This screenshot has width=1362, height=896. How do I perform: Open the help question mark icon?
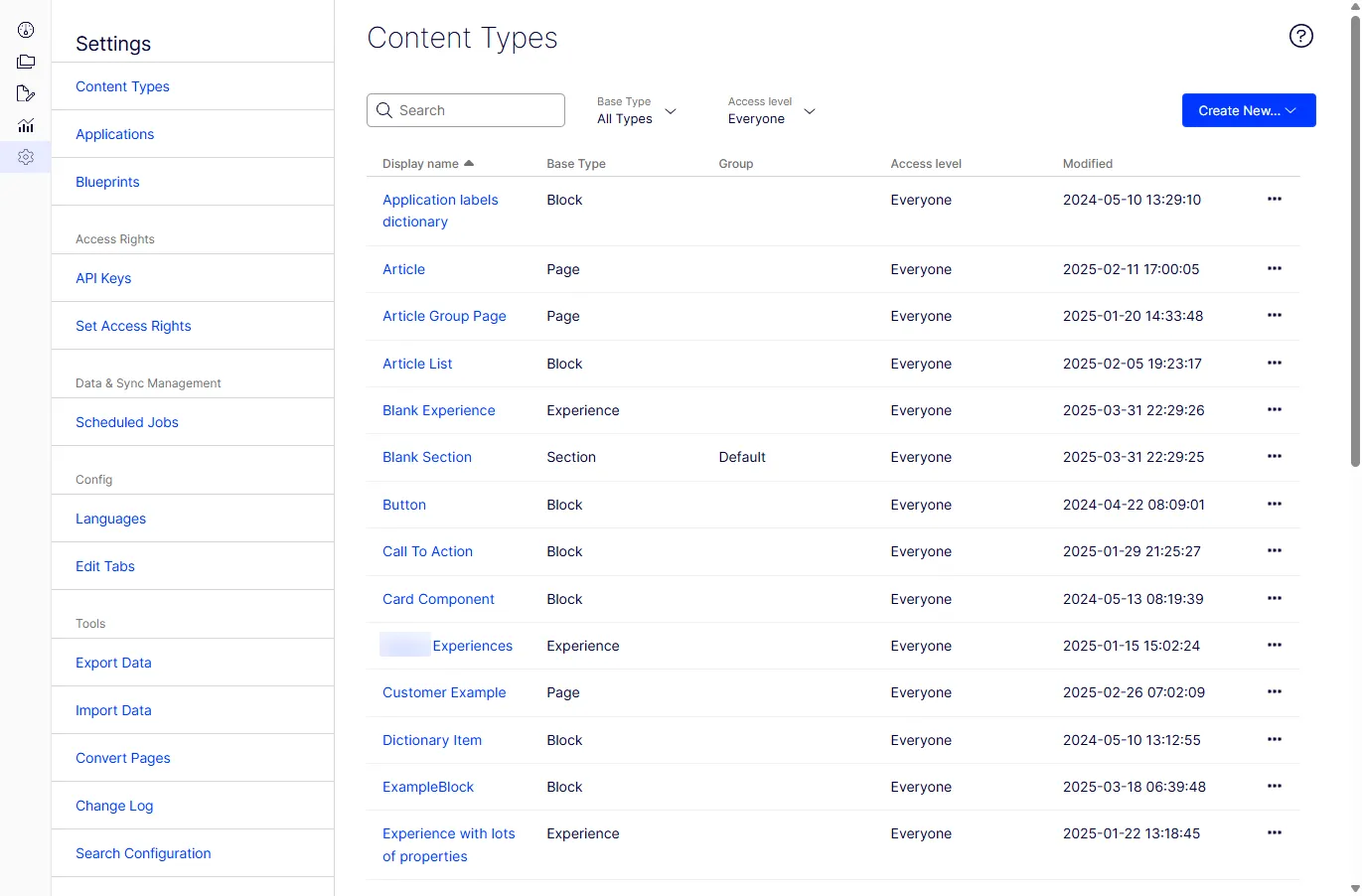[1300, 36]
